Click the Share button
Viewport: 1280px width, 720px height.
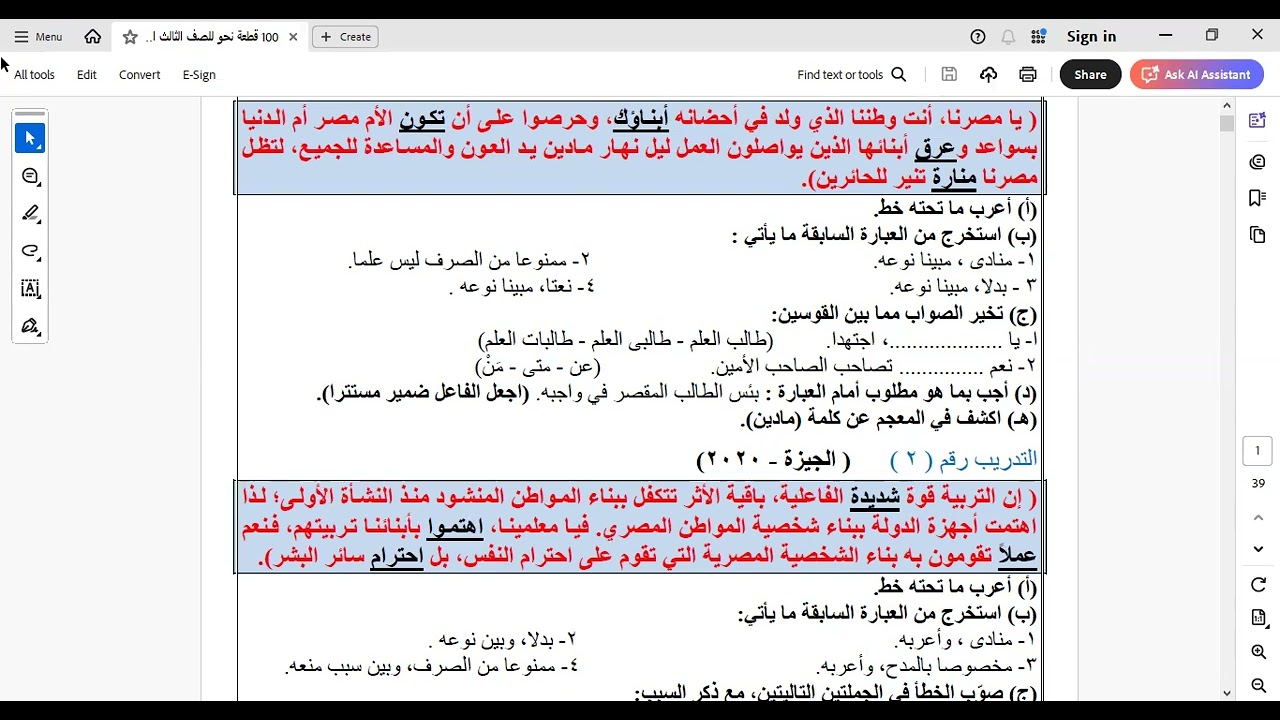tap(1090, 75)
